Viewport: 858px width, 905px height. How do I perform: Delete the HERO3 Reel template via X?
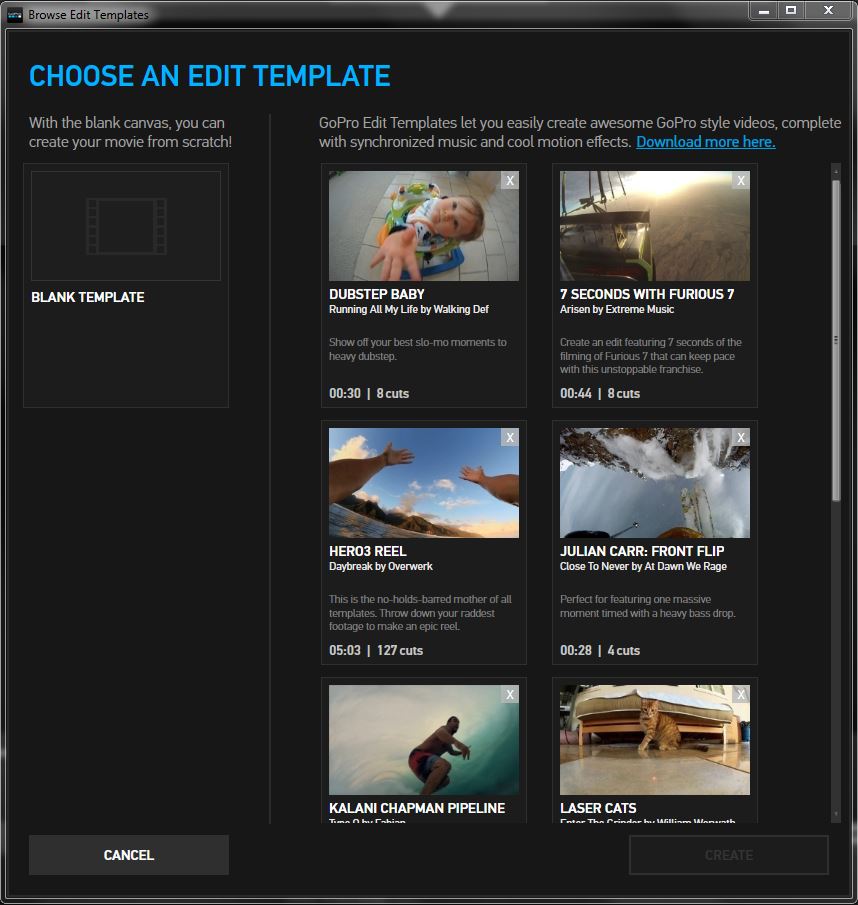pyautogui.click(x=510, y=437)
